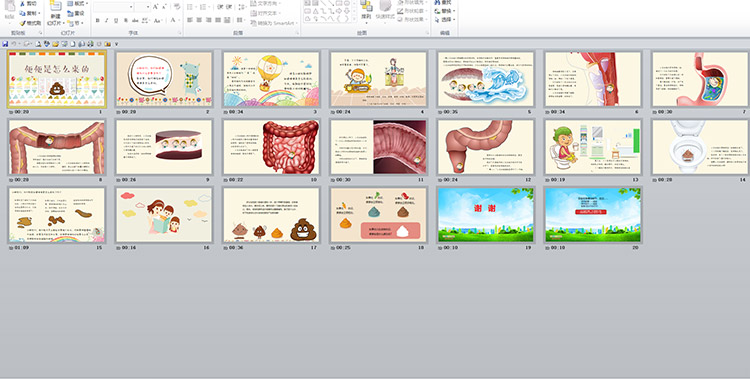Launch the Clipboard pane from group corner
Viewport: 750px width, 379px height.
click(x=41, y=33)
